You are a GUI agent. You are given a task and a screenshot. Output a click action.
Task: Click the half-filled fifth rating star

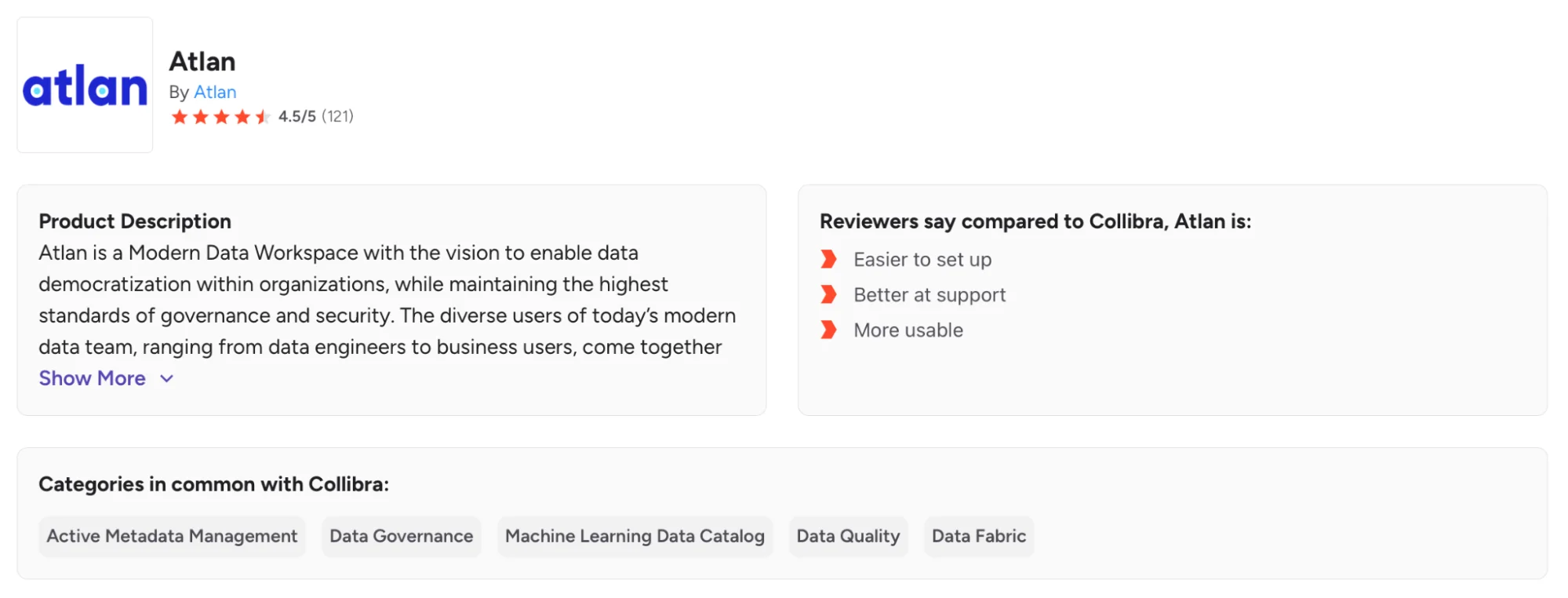tap(264, 116)
